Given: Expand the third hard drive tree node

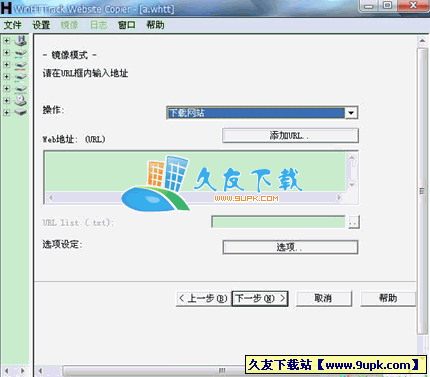Looking at the screenshot, I should pyautogui.click(x=6, y=77).
